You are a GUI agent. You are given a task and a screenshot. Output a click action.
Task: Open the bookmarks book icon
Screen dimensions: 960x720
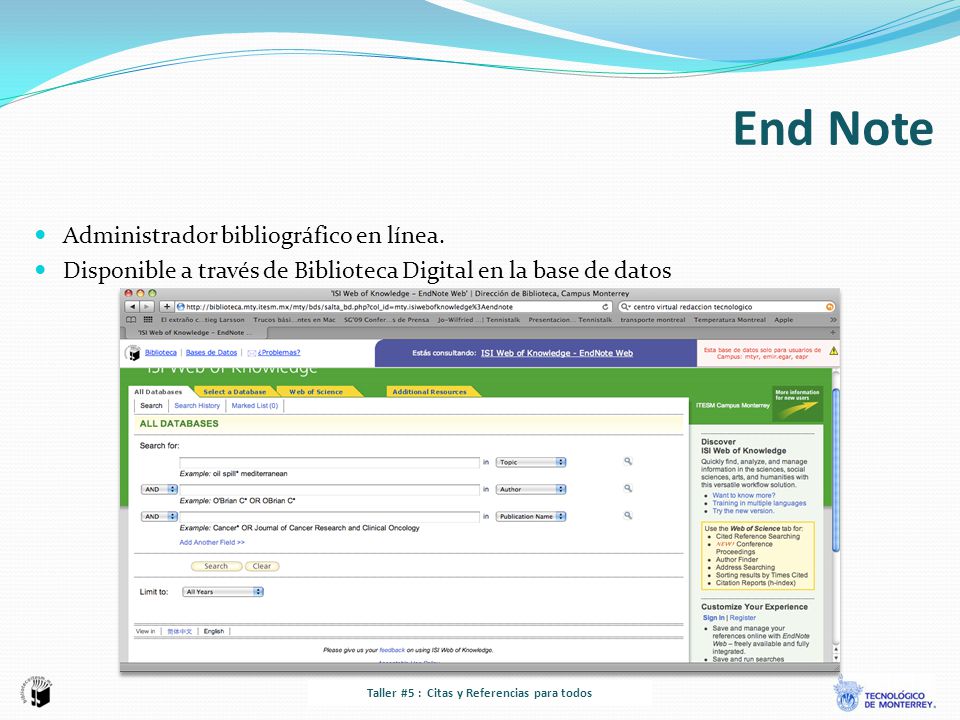131,320
